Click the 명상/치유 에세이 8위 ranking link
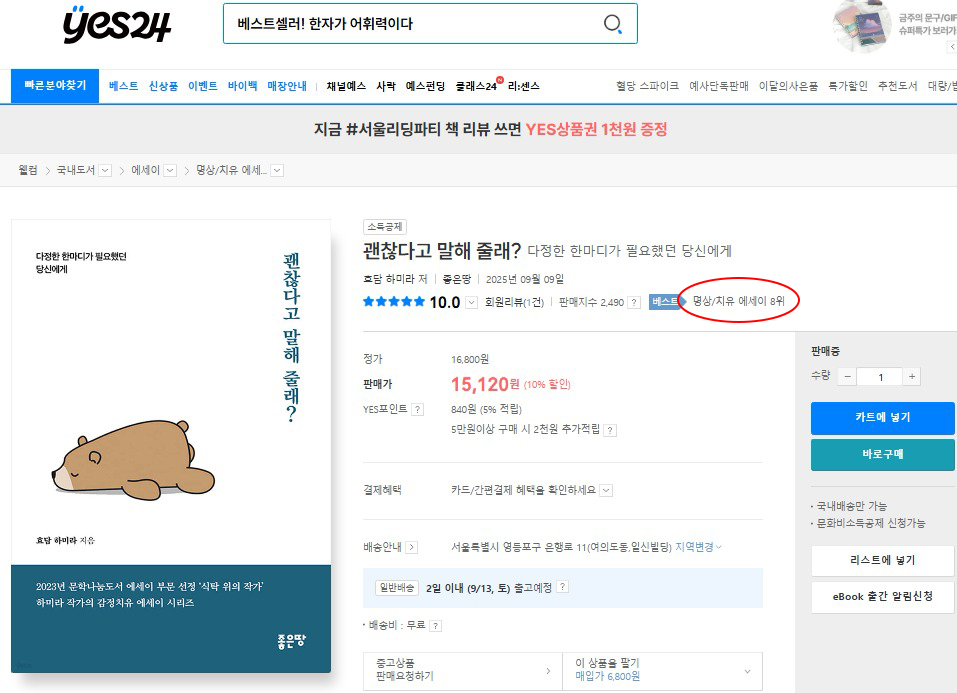Viewport: 957px width, 693px height. point(739,301)
